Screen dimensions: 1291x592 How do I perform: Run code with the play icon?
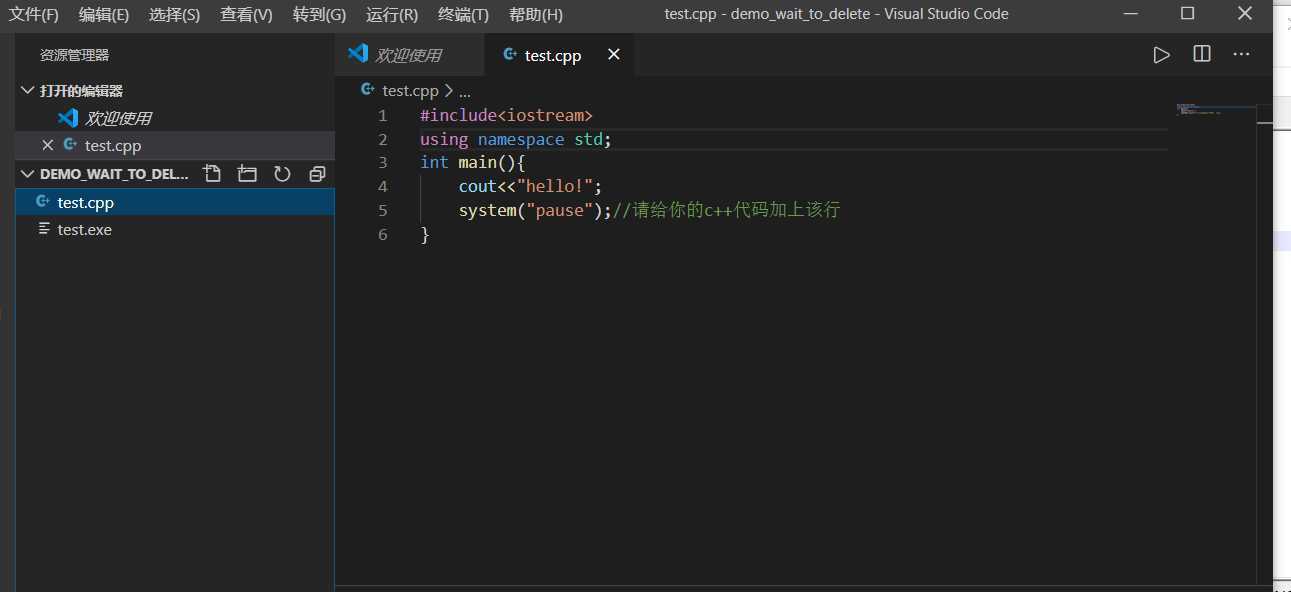(x=1161, y=55)
